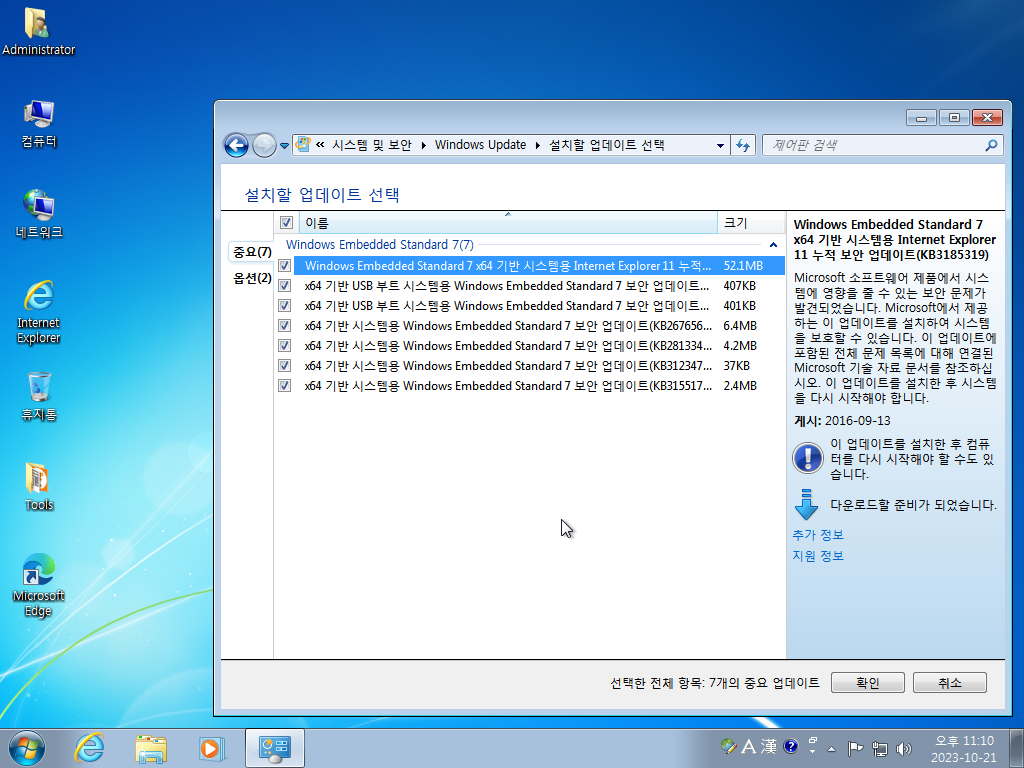Open Internet Explorer desktop shortcut

(39, 312)
